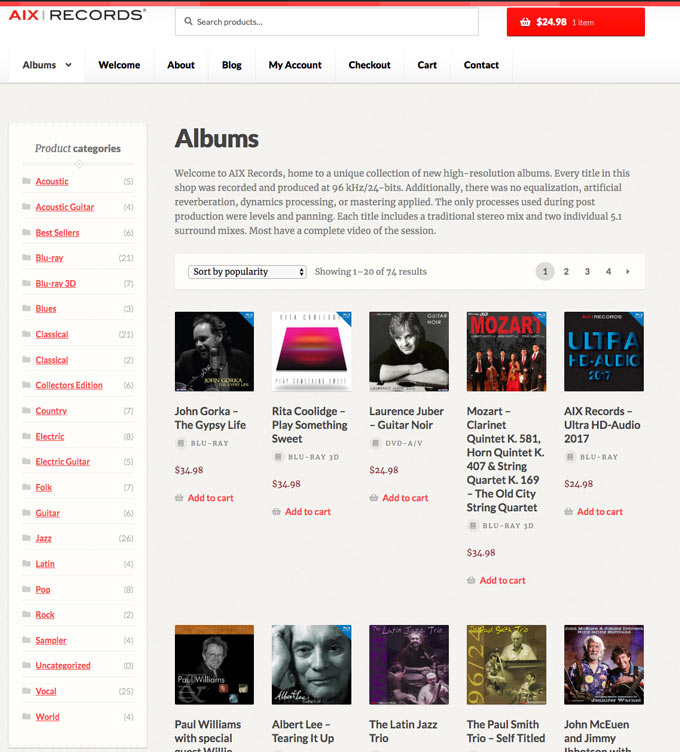This screenshot has width=680, height=752.
Task: Click the next page arrow in pagination
Action: coord(628,271)
